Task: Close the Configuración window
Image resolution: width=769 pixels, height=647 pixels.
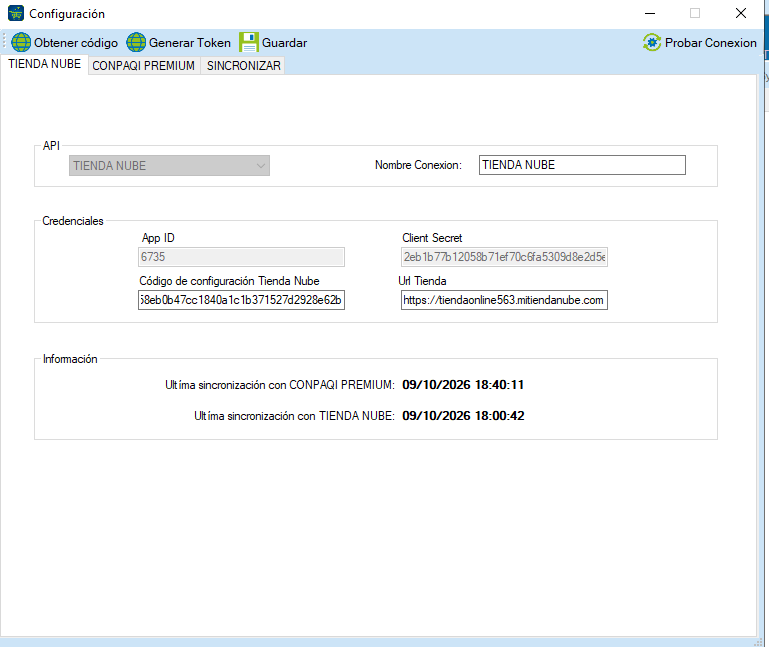Action: (741, 13)
